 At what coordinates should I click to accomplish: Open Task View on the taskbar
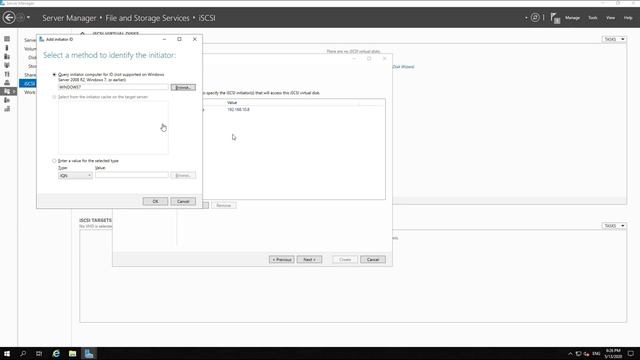(39, 353)
